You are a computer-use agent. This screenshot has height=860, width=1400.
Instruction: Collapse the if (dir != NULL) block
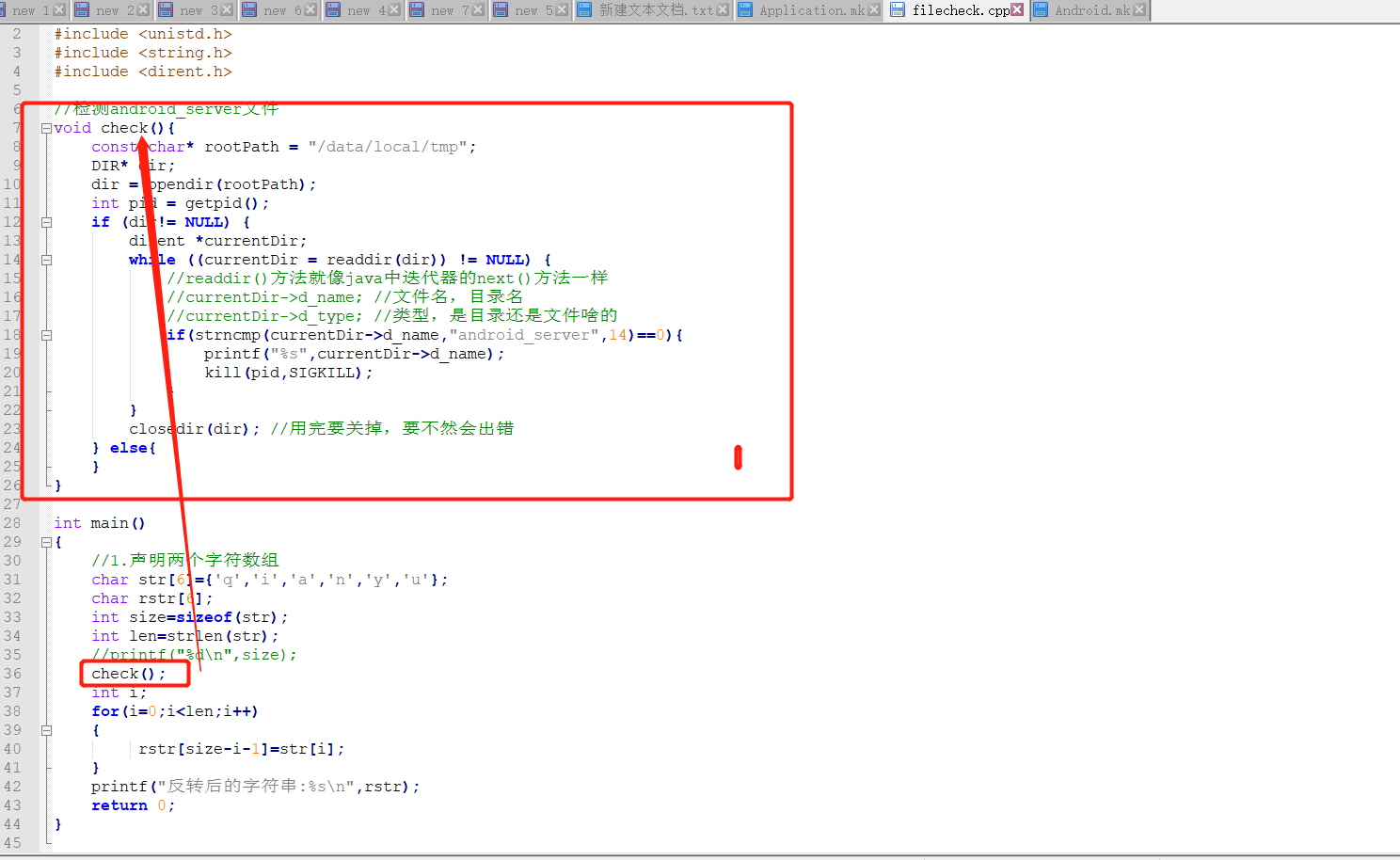click(x=46, y=222)
